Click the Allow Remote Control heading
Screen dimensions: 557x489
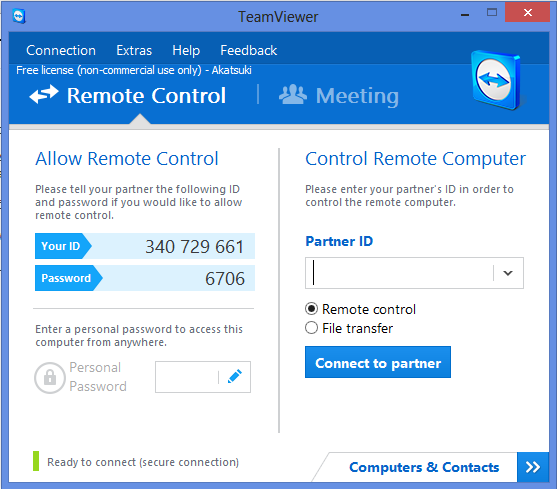(x=127, y=158)
